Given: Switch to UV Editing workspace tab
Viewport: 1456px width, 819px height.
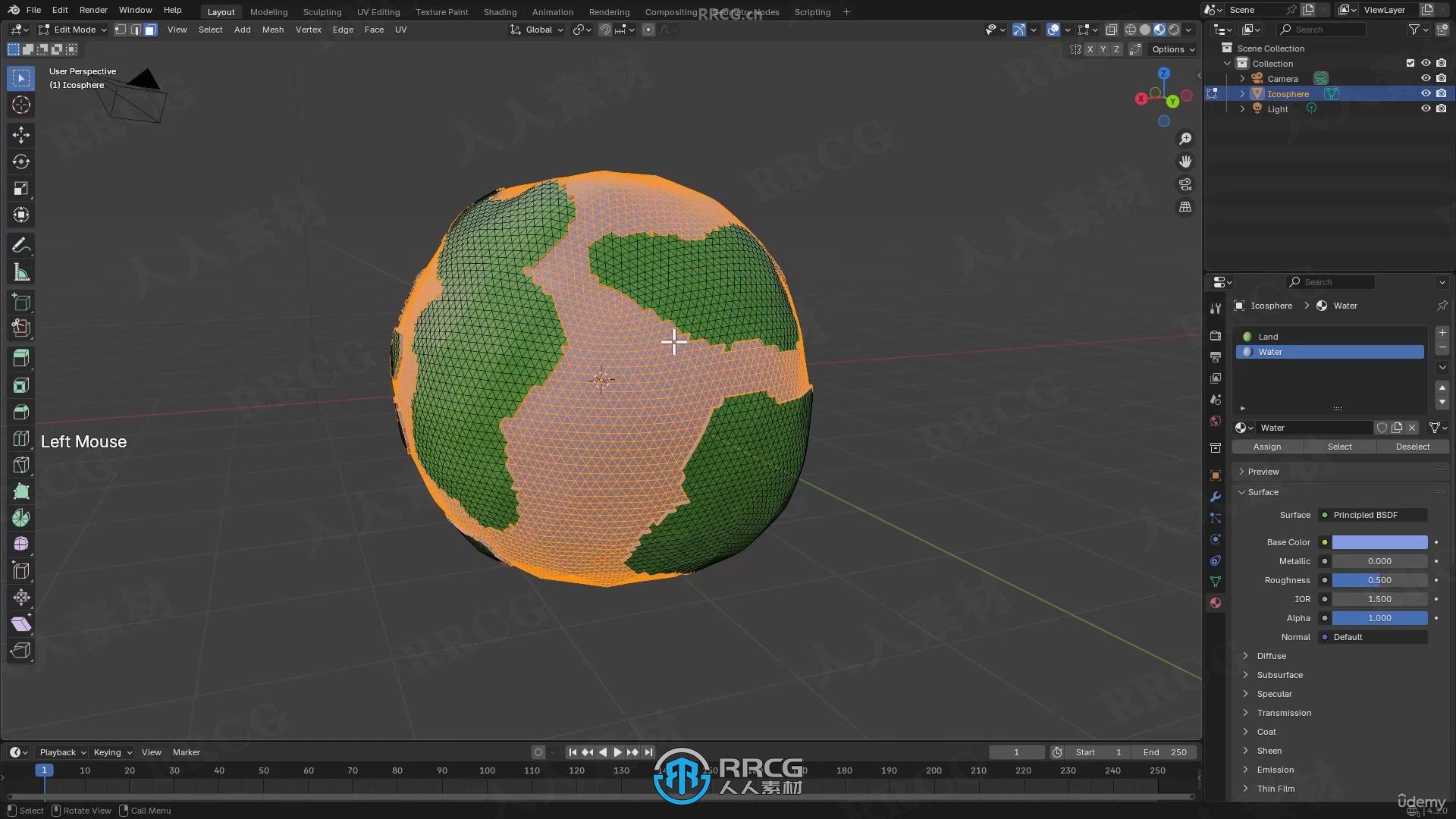Looking at the screenshot, I should coord(378,12).
